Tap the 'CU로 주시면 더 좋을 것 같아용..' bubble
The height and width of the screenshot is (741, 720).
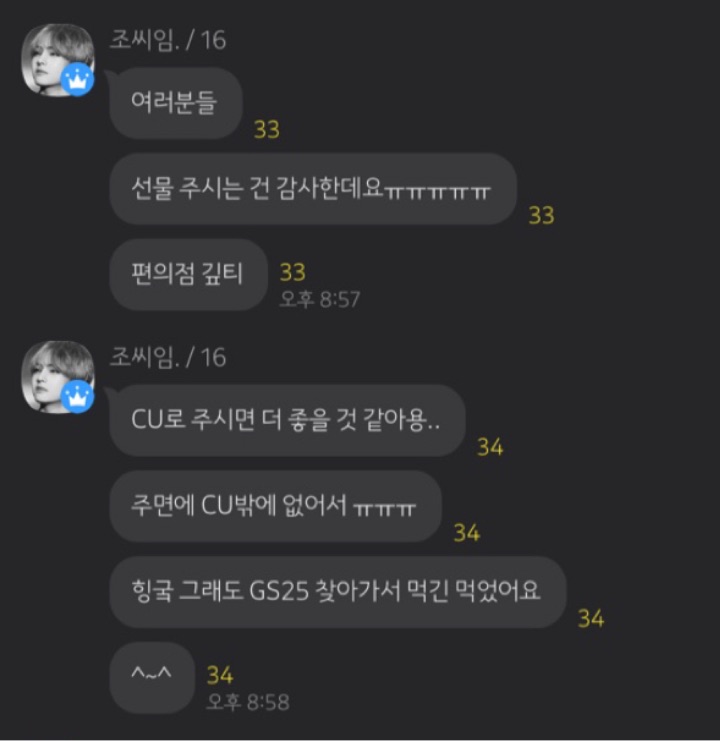tap(287, 420)
